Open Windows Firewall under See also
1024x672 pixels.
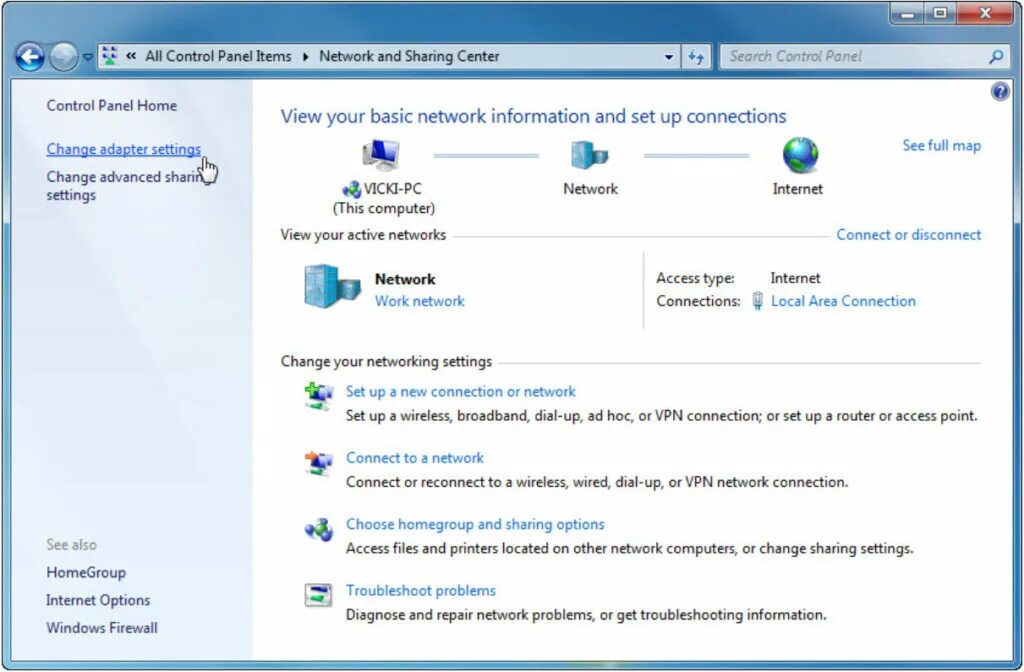(x=102, y=628)
